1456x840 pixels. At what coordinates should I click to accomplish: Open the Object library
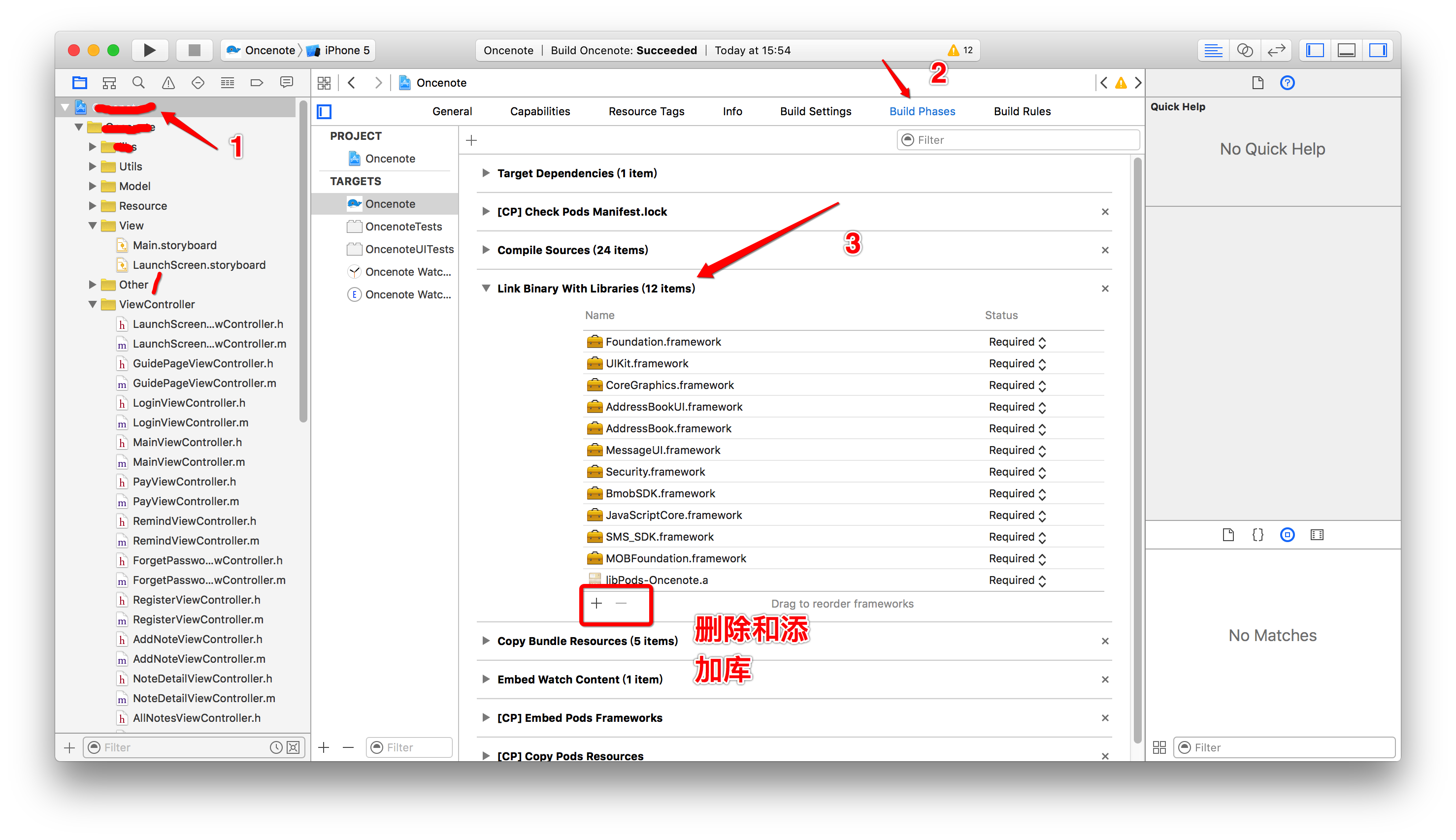[x=1288, y=535]
